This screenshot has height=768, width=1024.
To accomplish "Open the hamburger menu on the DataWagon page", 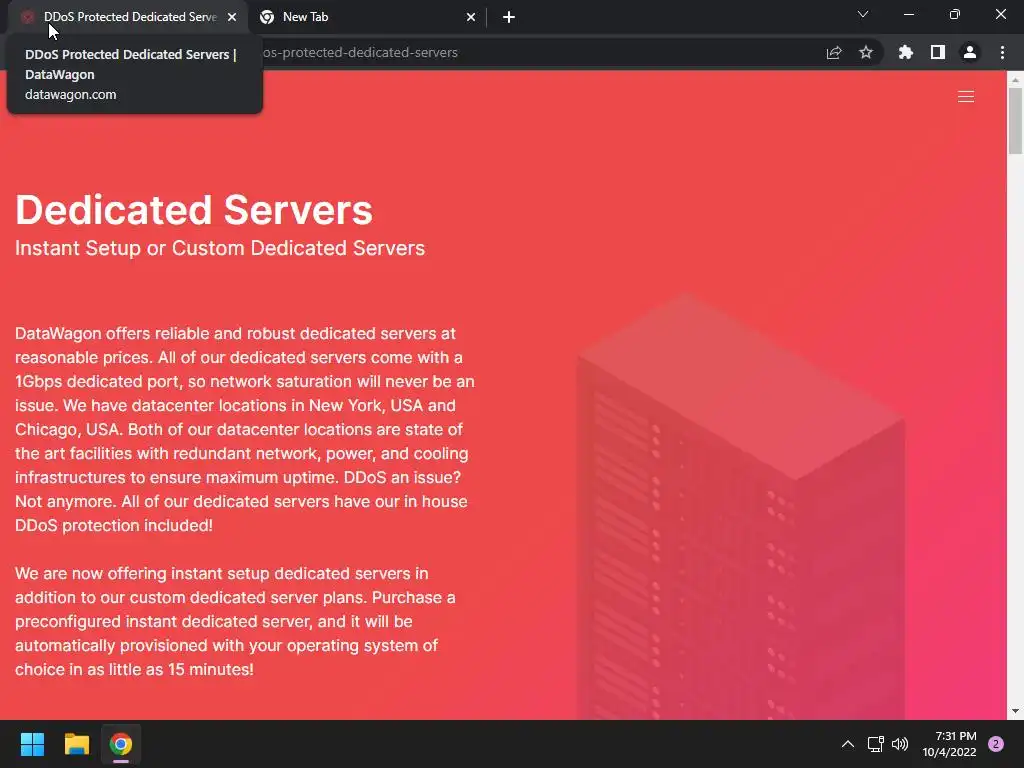I will click(x=965, y=97).
